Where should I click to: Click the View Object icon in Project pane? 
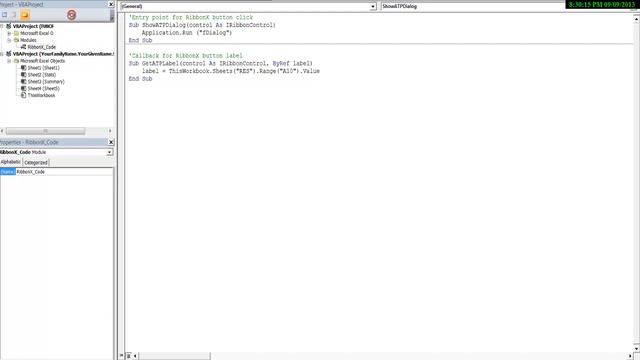tap(14, 15)
